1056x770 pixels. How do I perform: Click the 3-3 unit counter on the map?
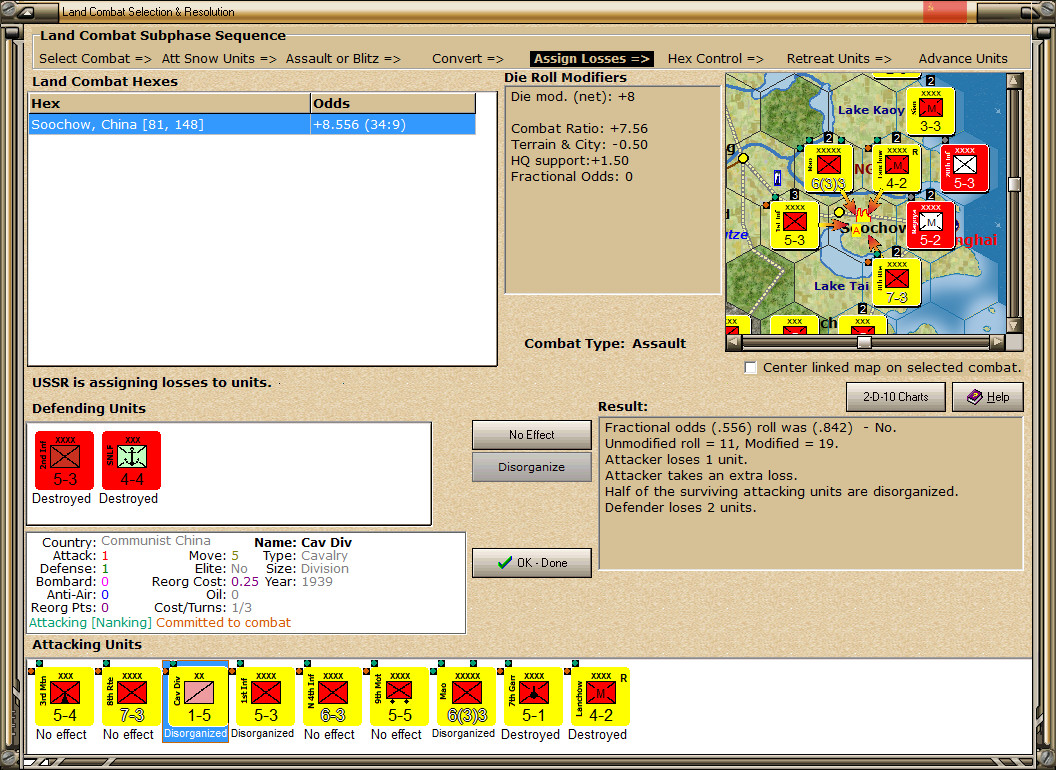click(931, 111)
